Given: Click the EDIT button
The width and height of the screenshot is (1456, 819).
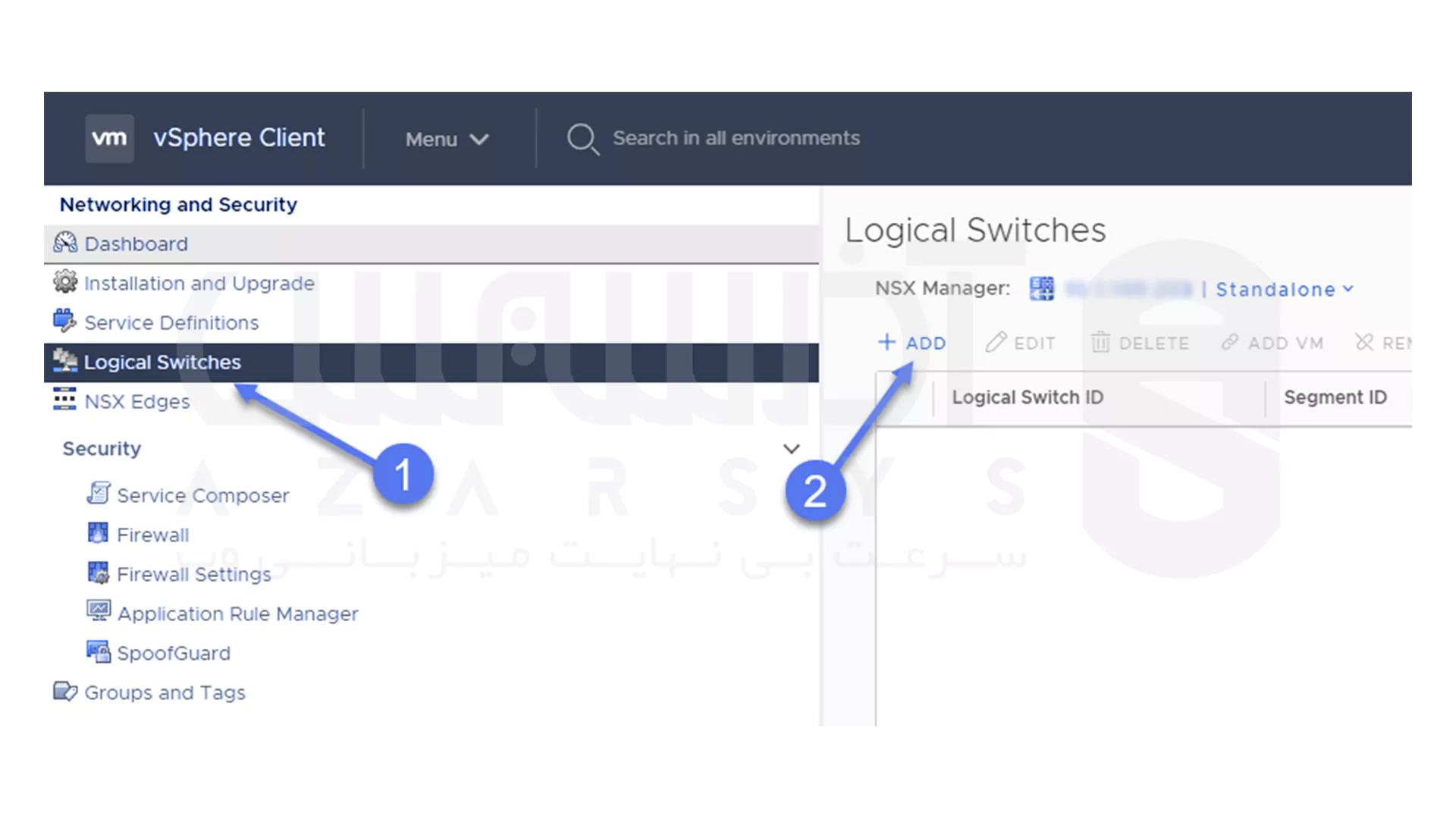Looking at the screenshot, I should [1021, 343].
